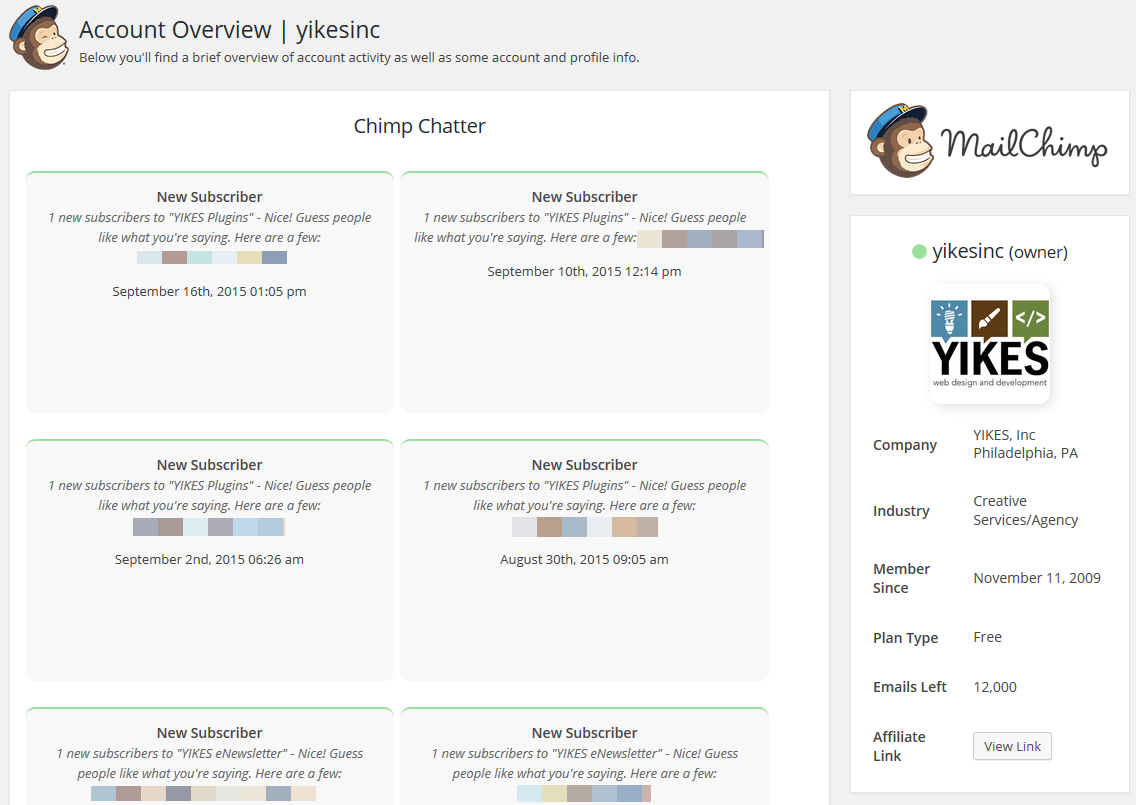Click the Company label
The width and height of the screenshot is (1136, 805).
tap(905, 445)
